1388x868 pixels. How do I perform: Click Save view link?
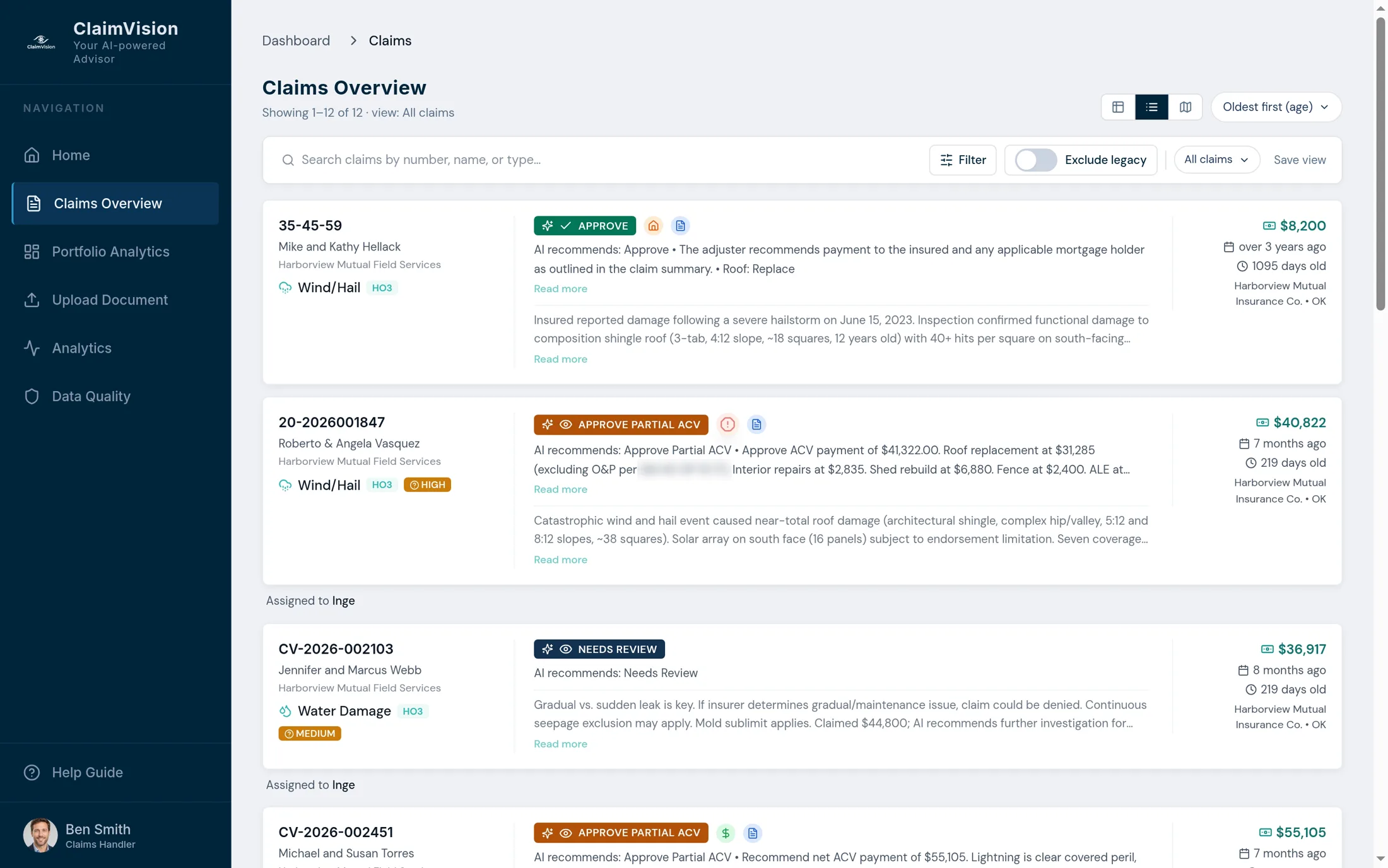tap(1299, 160)
